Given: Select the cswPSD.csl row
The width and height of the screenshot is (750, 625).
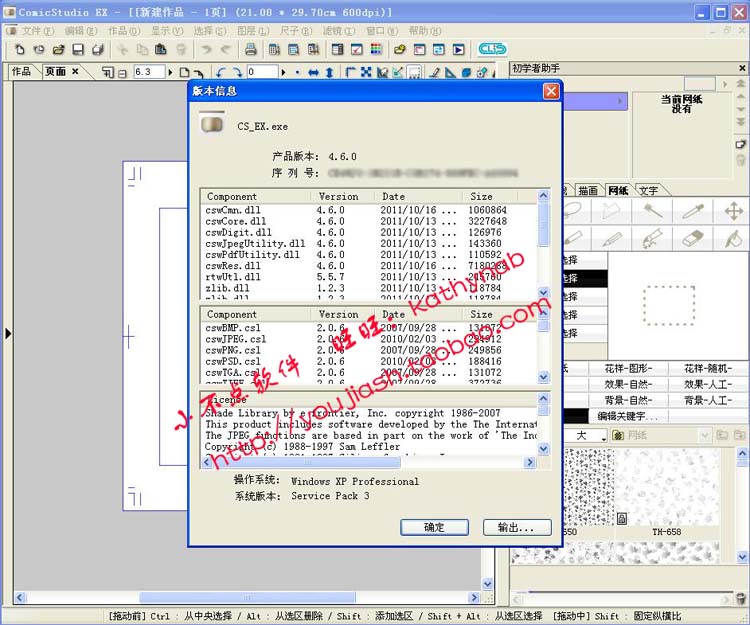Looking at the screenshot, I should 369,361.
